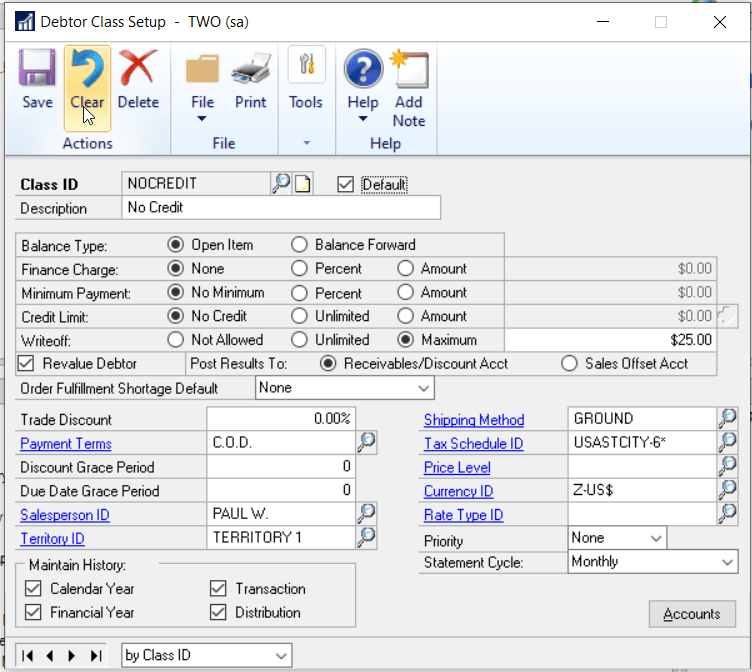
Task: Click the note icon beside Class ID
Action: click(x=302, y=183)
